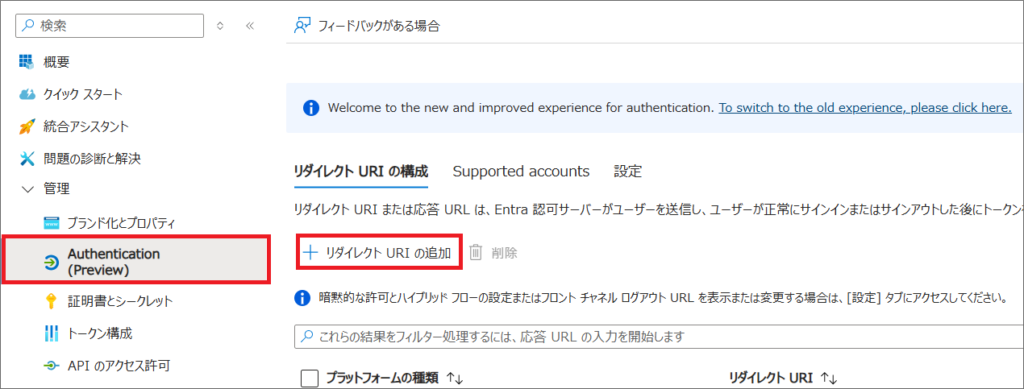Switch to 設定 tab
Image resolution: width=1024 pixels, height=389 pixels.
pyautogui.click(x=628, y=172)
